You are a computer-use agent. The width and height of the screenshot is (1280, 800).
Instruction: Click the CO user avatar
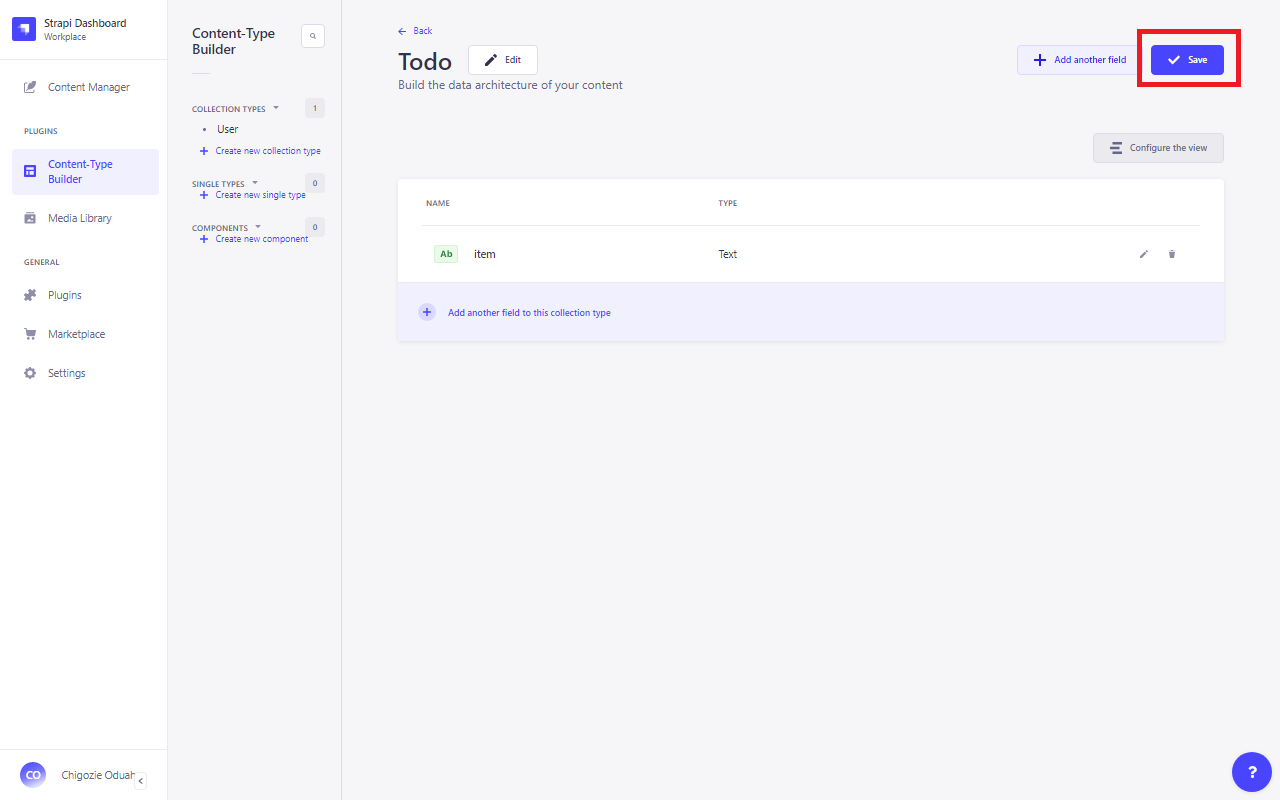pos(33,775)
